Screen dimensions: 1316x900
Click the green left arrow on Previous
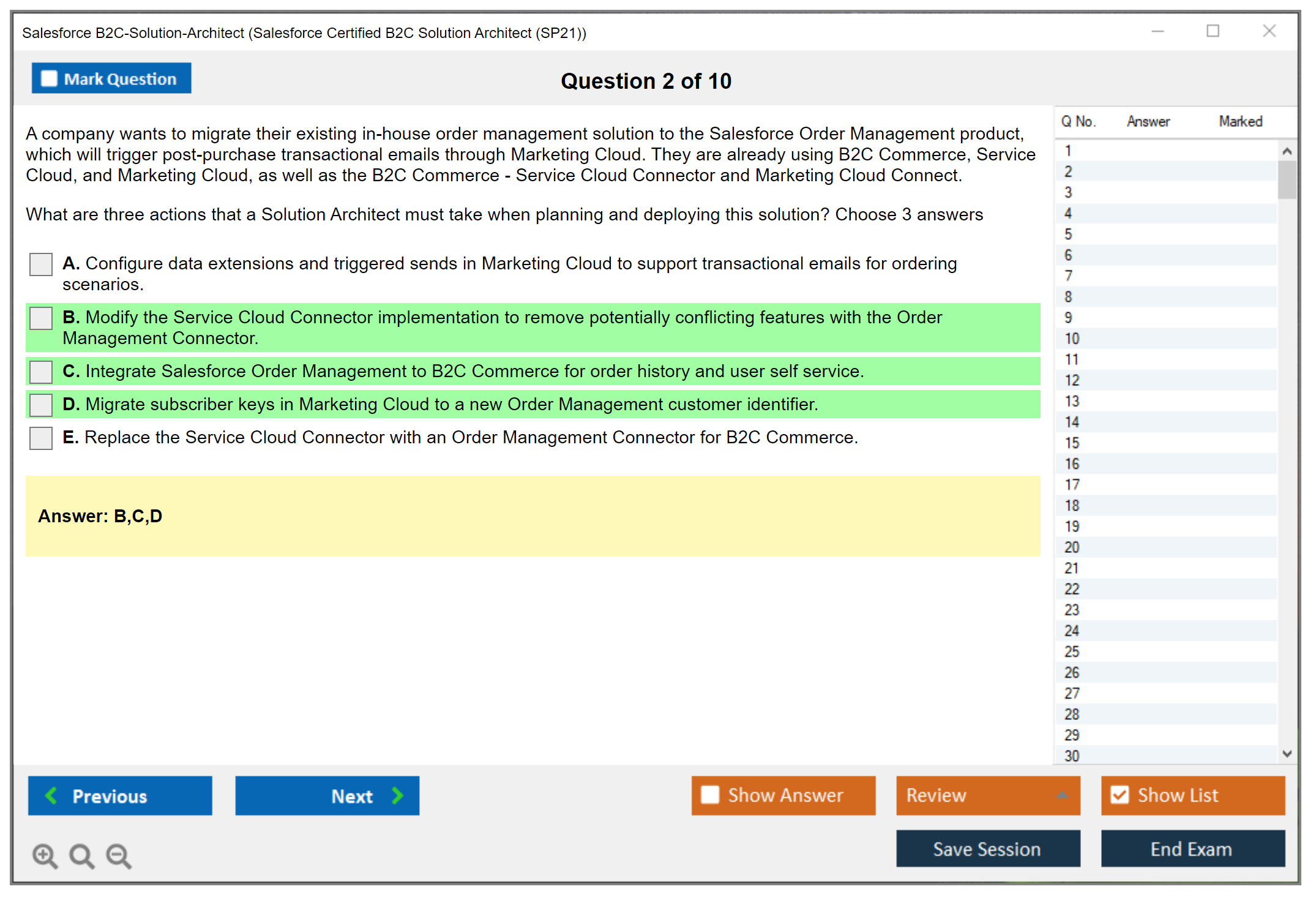tap(51, 795)
